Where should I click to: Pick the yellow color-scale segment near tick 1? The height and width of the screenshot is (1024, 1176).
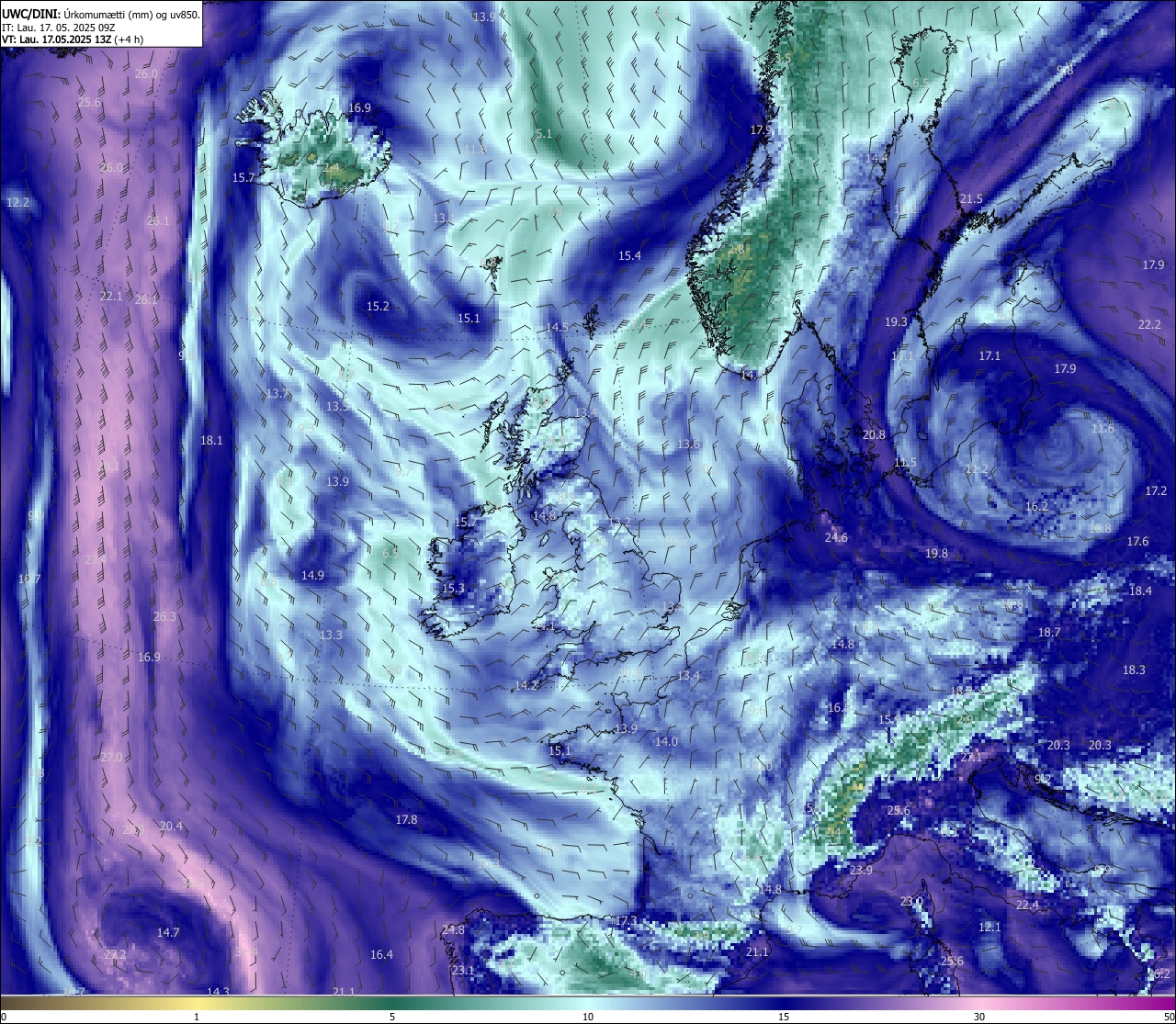[x=197, y=1002]
